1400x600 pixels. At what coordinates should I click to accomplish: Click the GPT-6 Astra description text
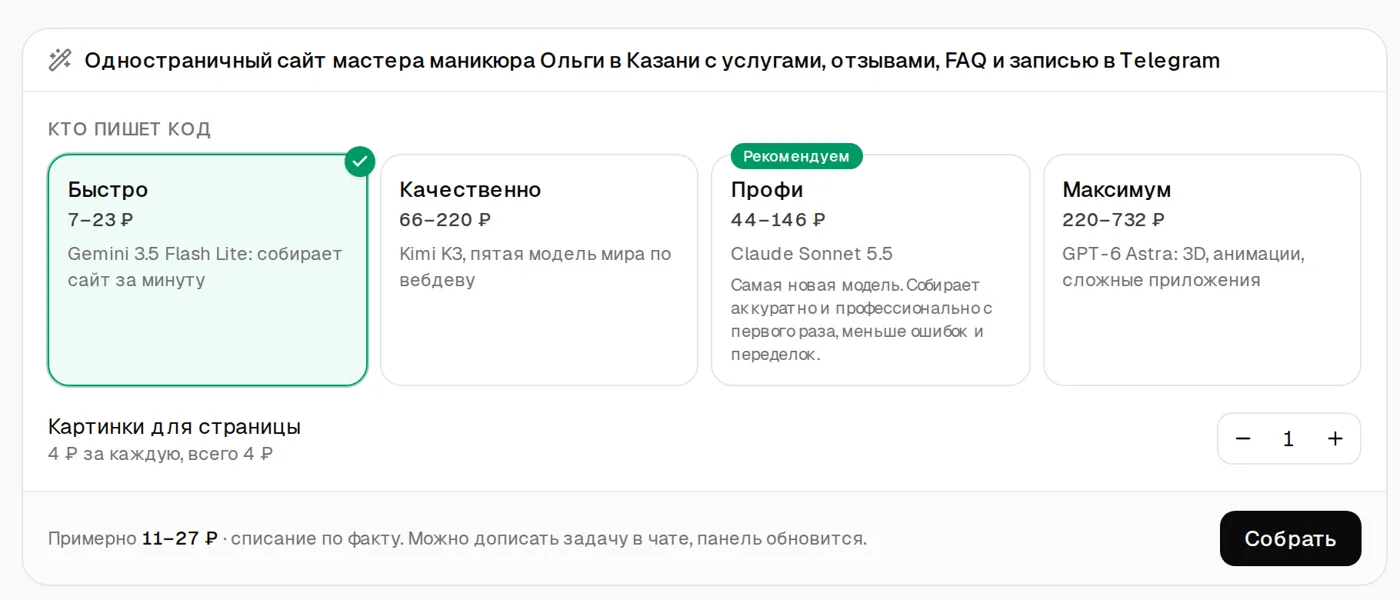click(1183, 267)
